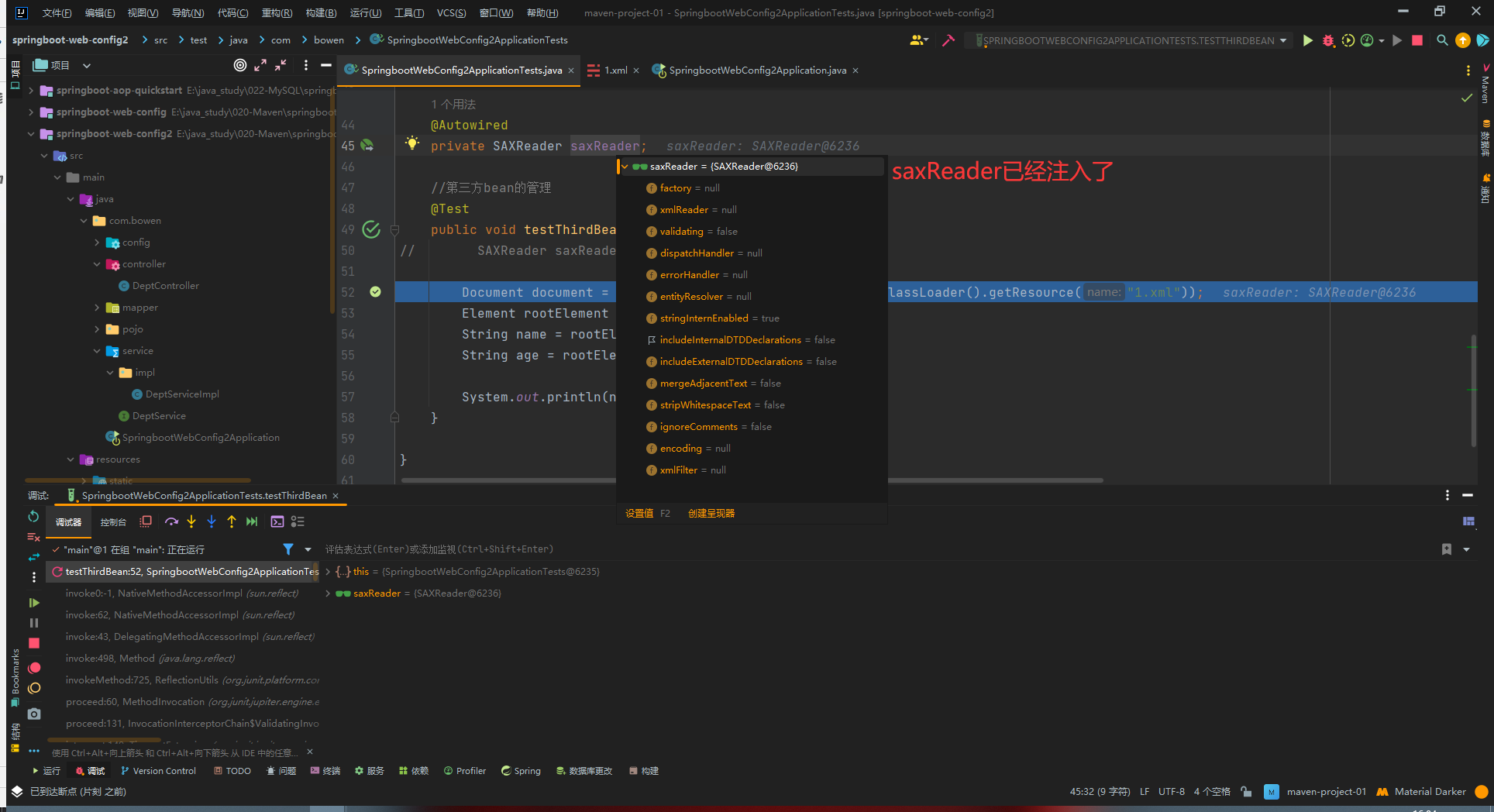Viewport: 1494px width, 812px height.
Task: Expand all in project panel
Action: (260, 65)
